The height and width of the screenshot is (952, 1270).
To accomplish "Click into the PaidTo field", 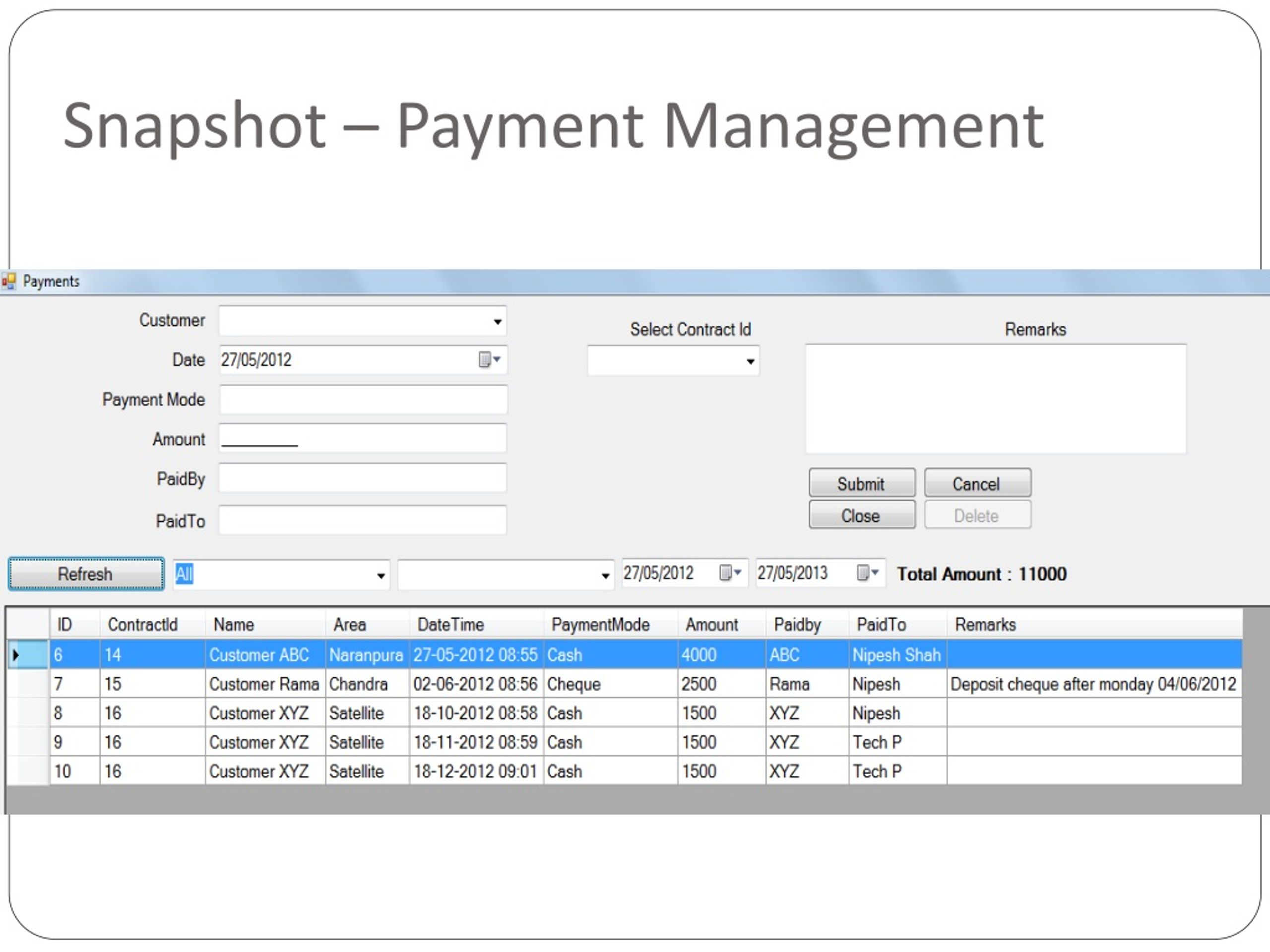I will (363, 520).
